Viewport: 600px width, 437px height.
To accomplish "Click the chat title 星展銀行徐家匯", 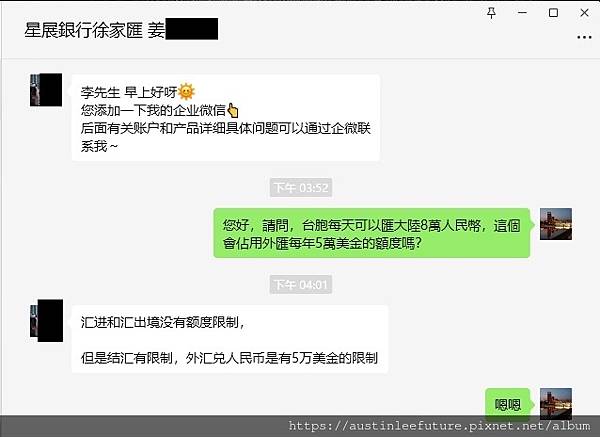I will [83, 30].
